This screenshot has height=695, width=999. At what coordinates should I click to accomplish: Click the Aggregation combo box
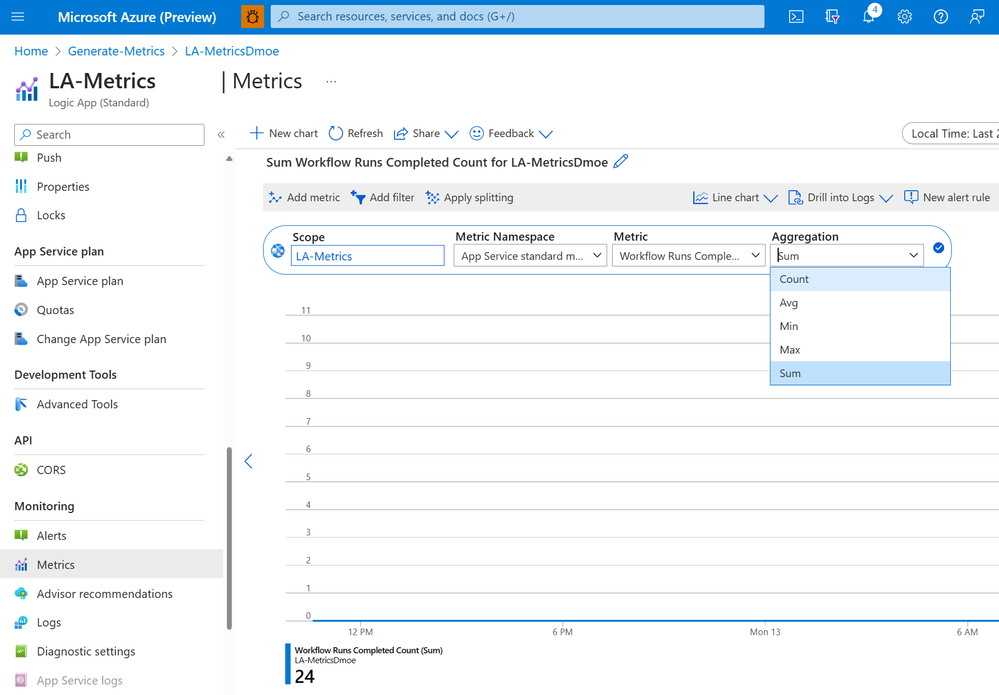[847, 256]
